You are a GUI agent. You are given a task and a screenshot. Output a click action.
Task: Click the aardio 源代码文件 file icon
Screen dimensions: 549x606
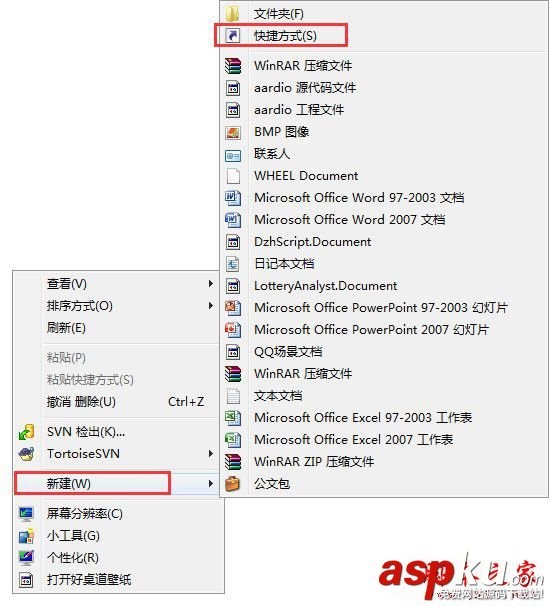(233, 88)
